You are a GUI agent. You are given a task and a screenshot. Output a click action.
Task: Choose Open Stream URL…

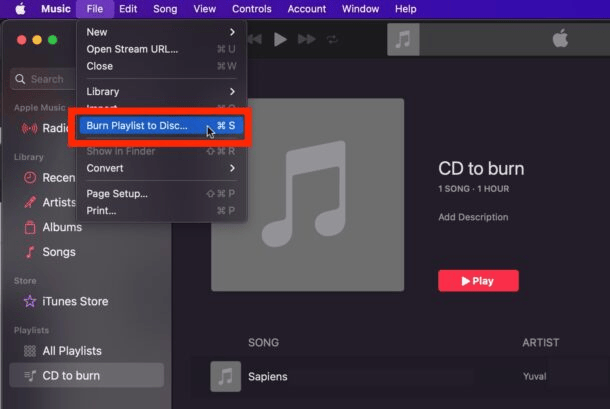tap(161, 49)
